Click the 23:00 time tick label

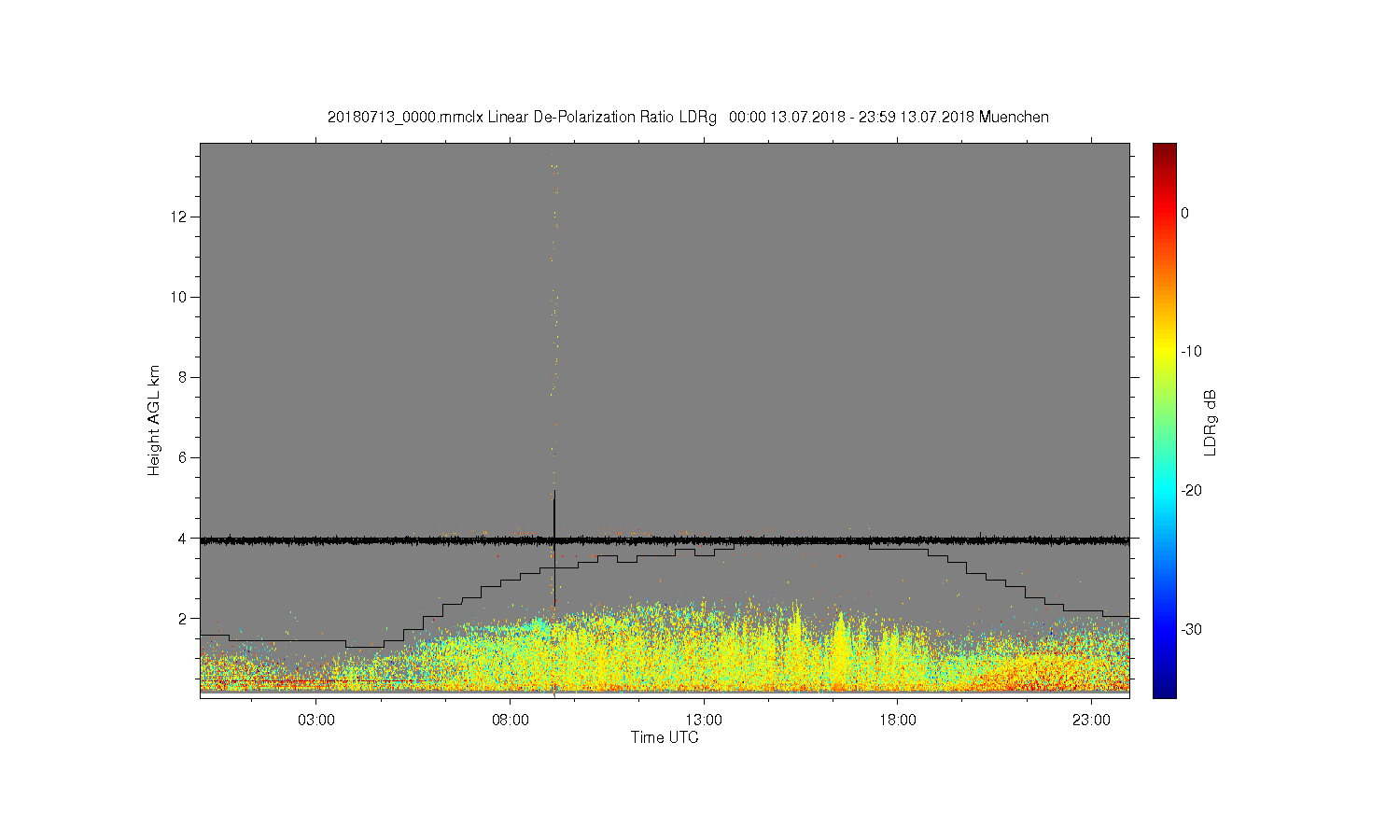pos(1091,720)
